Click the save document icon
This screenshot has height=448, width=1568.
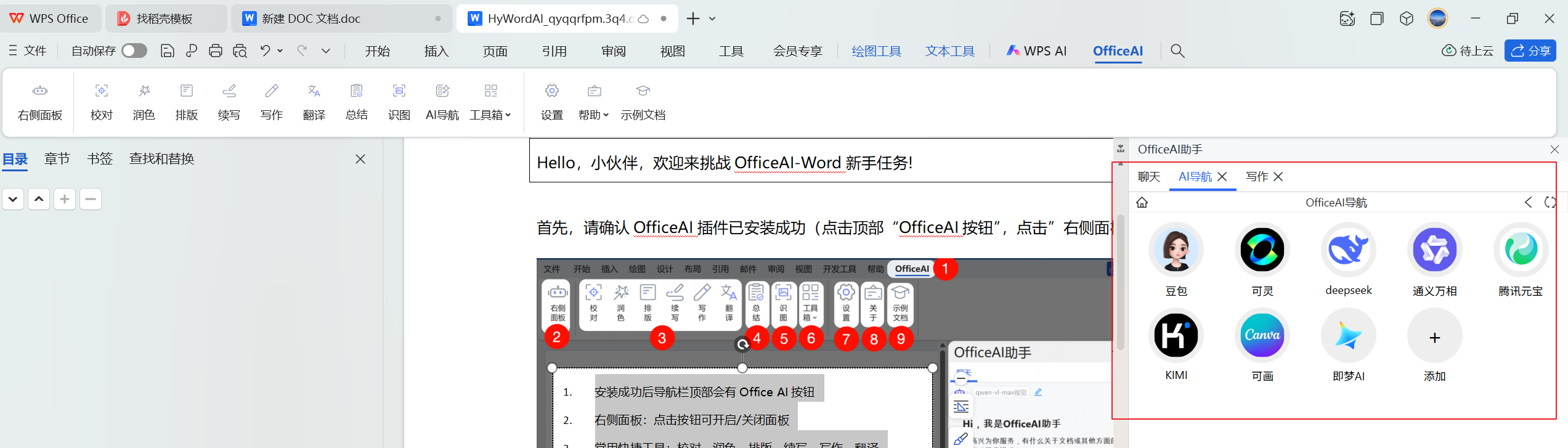[x=167, y=51]
